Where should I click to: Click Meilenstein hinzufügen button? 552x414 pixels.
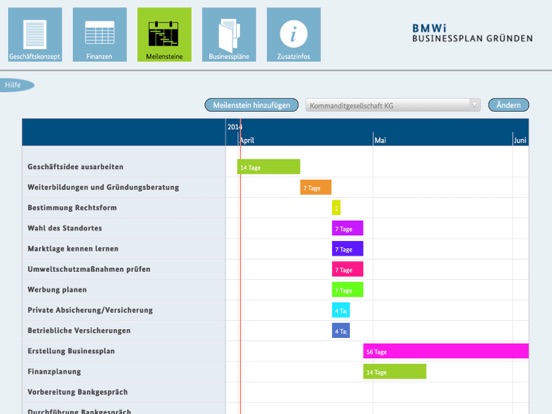pyautogui.click(x=251, y=105)
